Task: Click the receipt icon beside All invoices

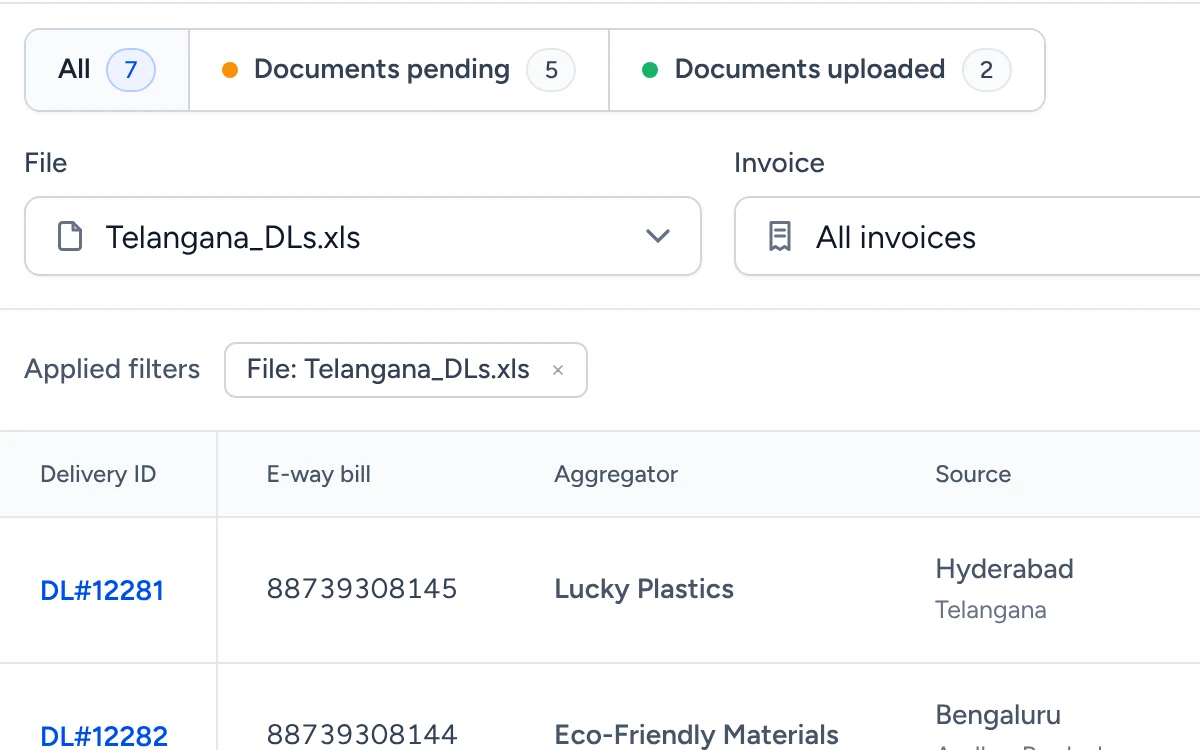Action: [x=779, y=237]
